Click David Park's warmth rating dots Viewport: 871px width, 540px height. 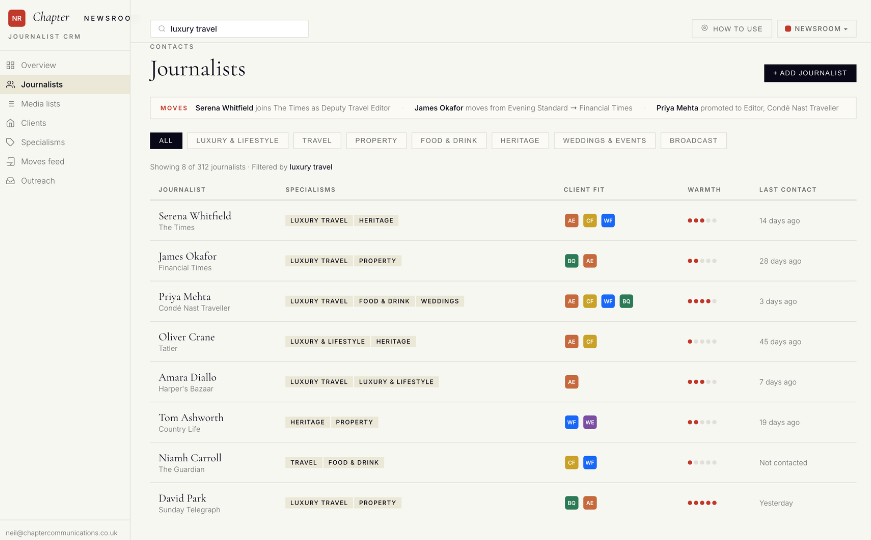[x=702, y=503]
